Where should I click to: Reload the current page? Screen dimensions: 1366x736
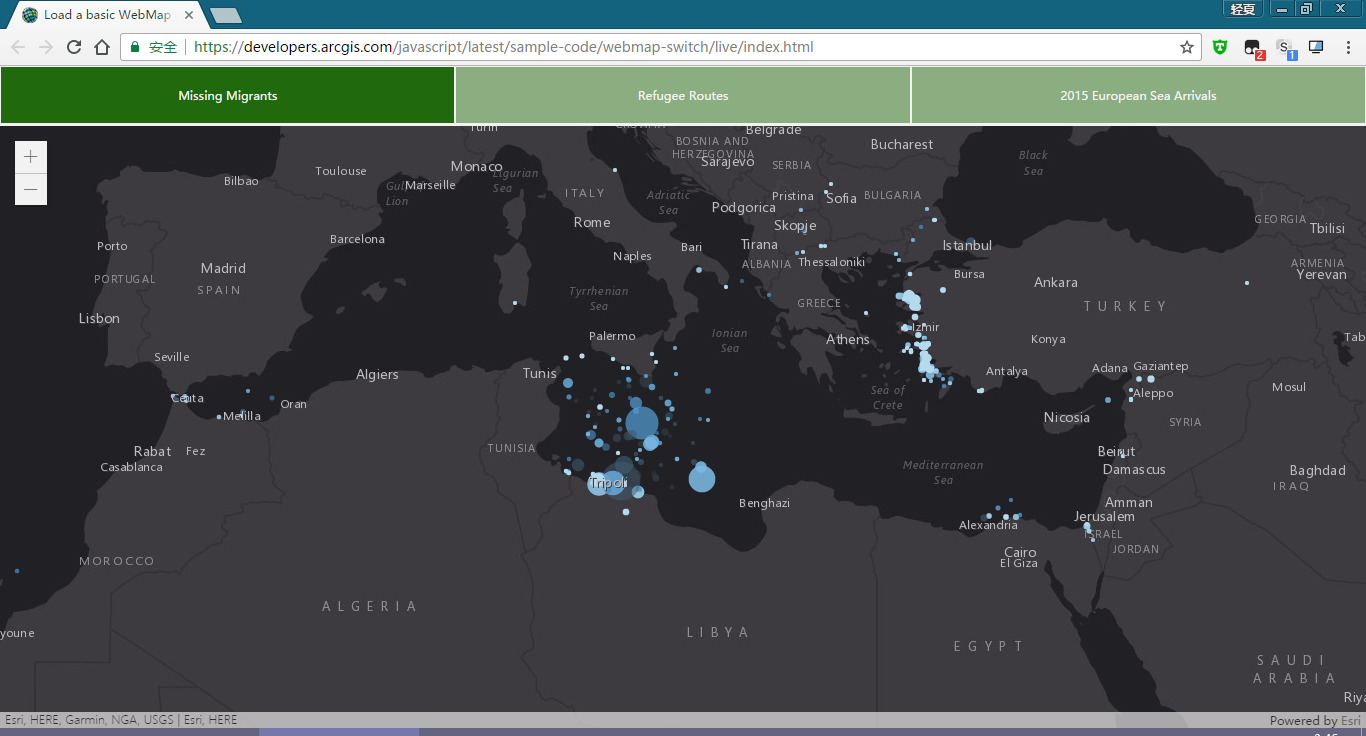(74, 47)
